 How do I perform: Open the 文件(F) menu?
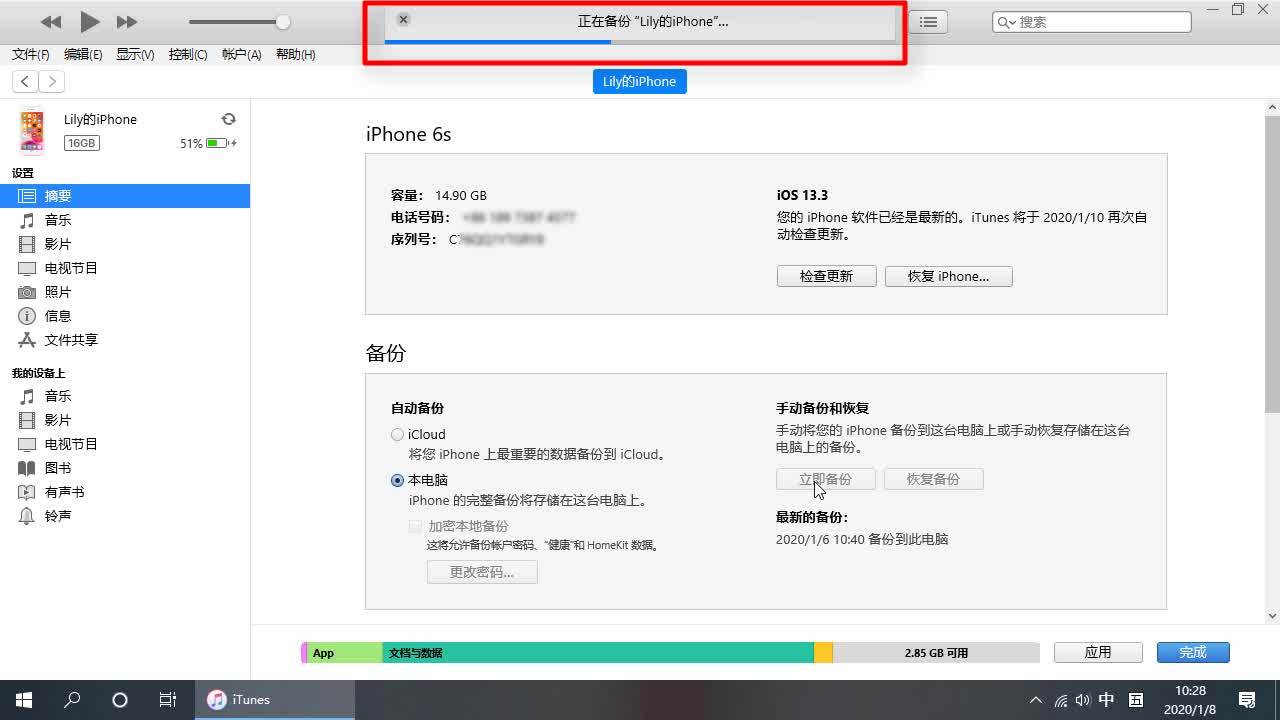[x=31, y=55]
